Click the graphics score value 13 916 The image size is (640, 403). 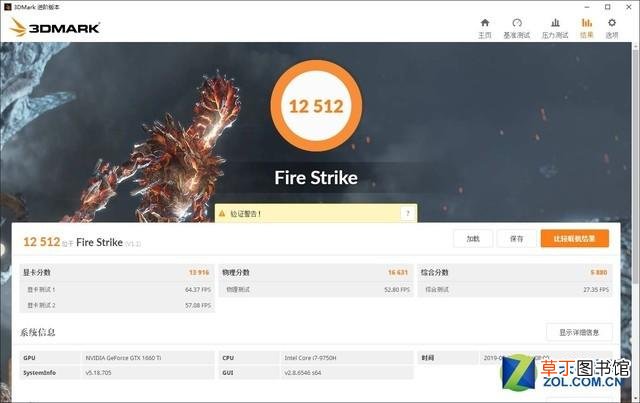199,272
